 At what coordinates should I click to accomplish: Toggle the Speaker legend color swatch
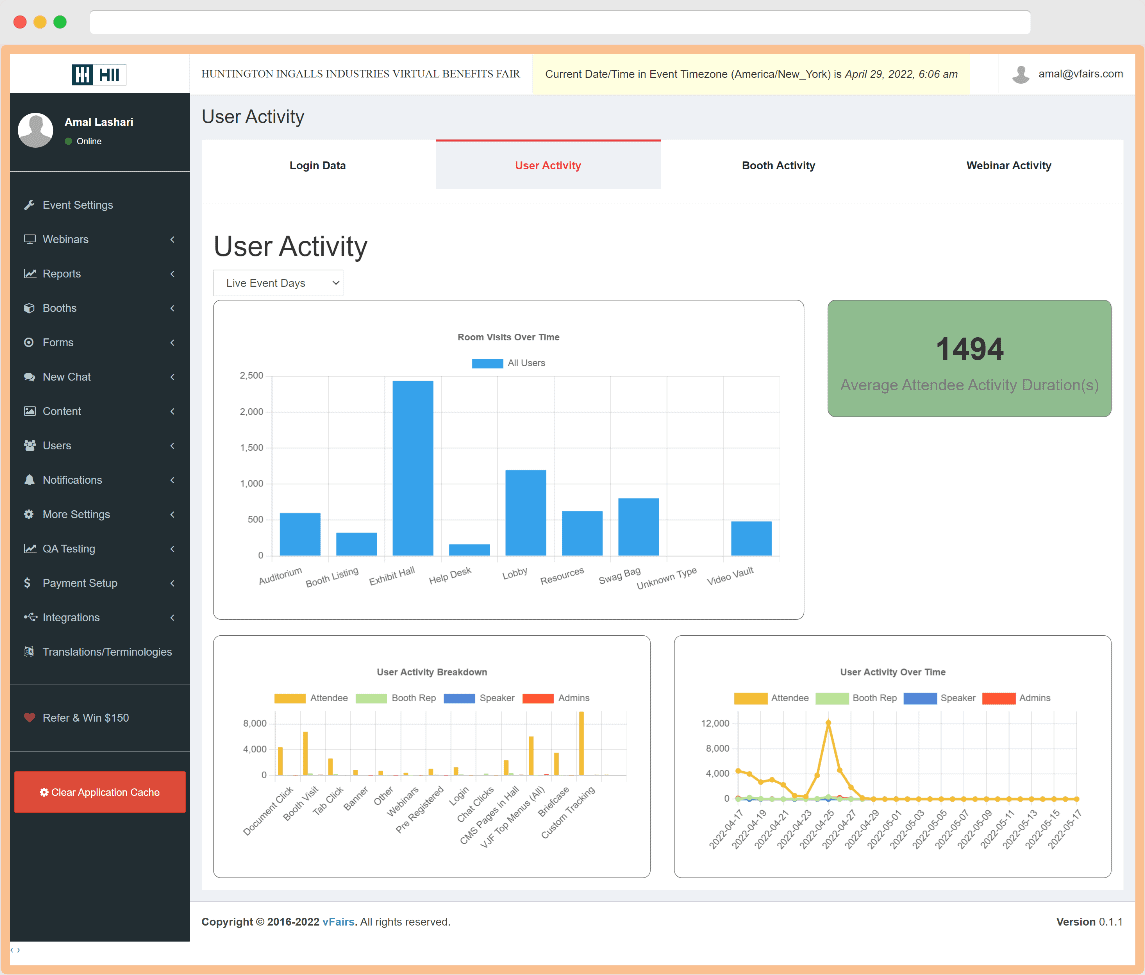coord(459,697)
